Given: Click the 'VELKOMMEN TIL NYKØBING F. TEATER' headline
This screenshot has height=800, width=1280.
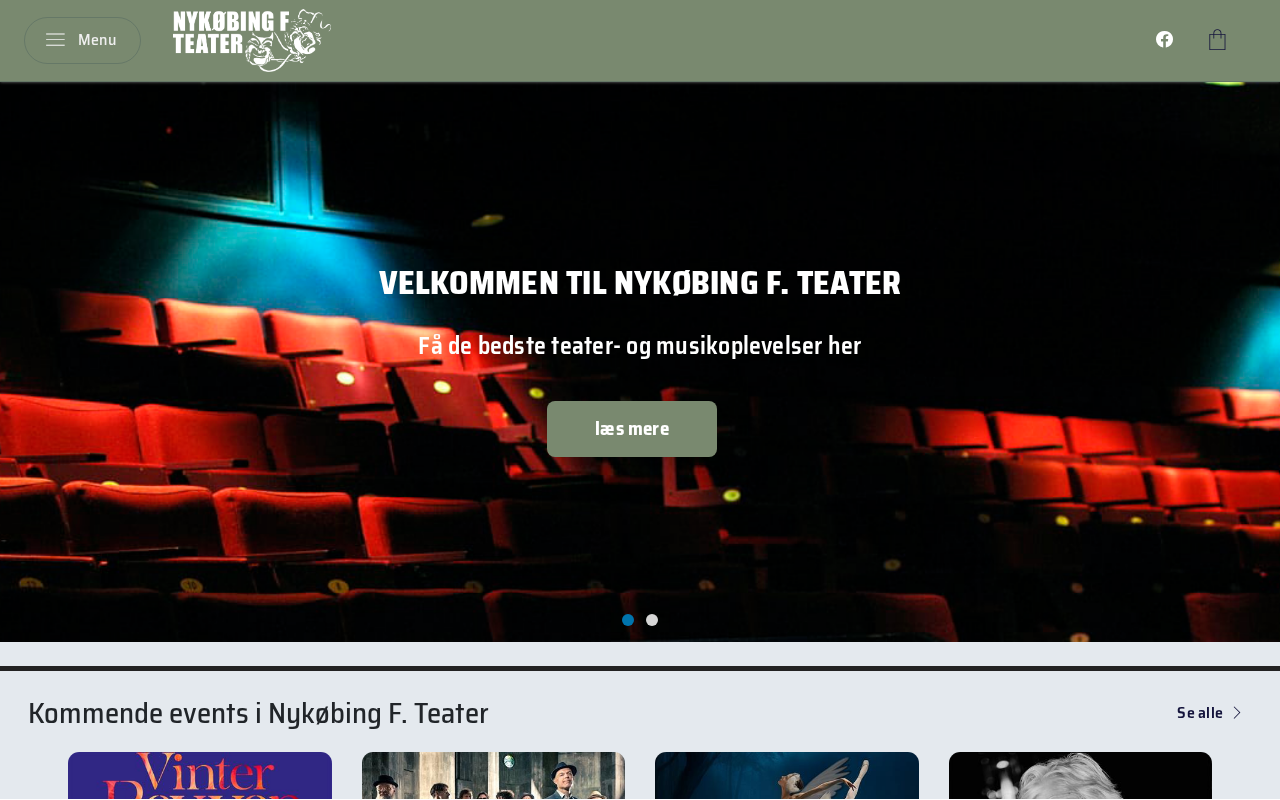Looking at the screenshot, I should pos(640,283).
